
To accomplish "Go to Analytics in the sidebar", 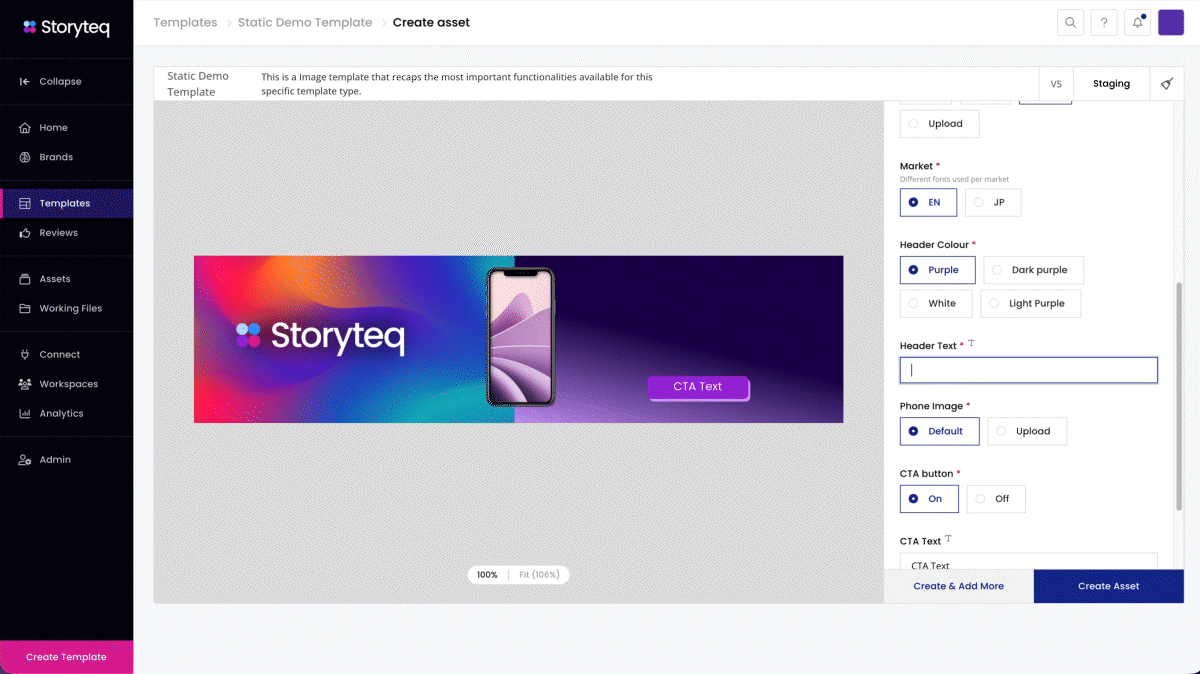I will 61,414.
